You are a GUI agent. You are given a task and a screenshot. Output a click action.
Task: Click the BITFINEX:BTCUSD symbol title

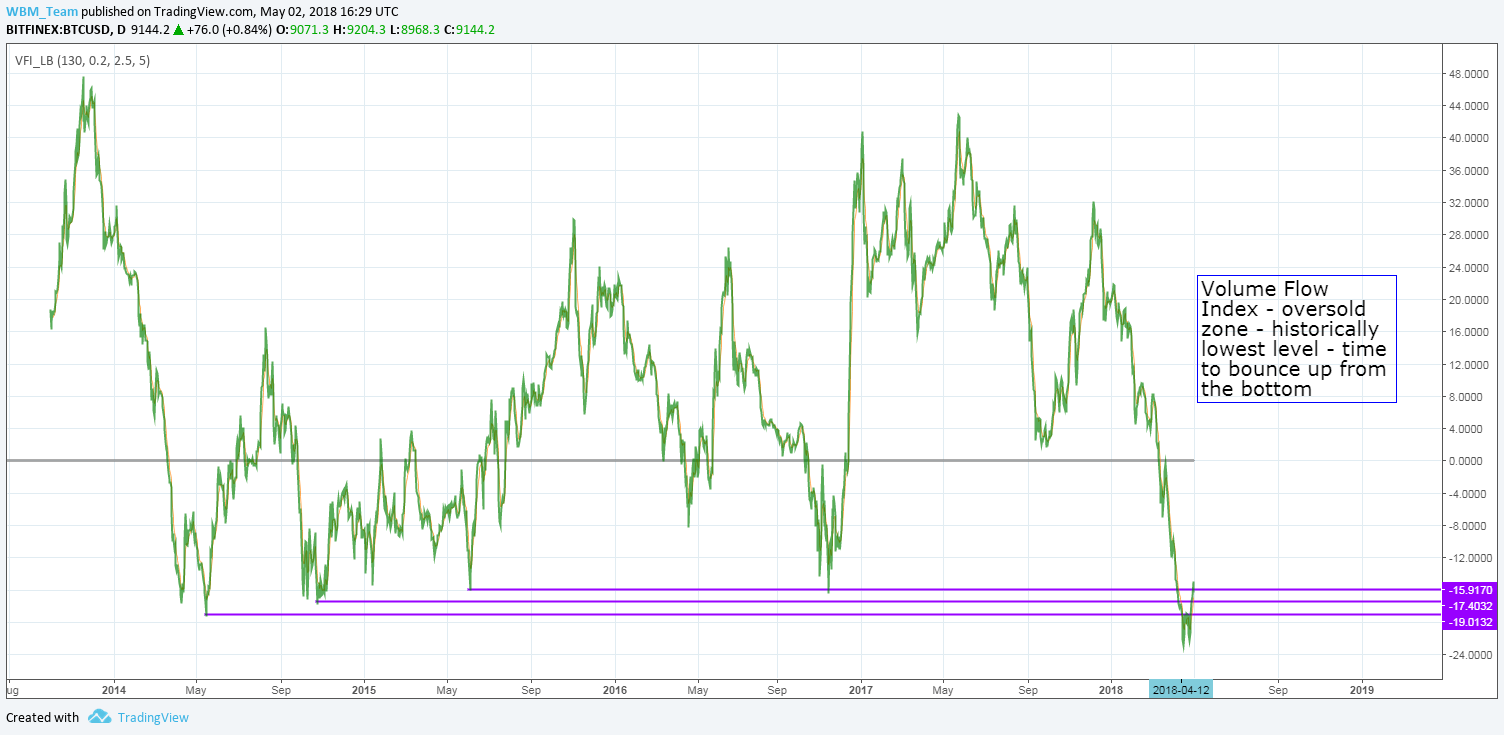(58, 29)
